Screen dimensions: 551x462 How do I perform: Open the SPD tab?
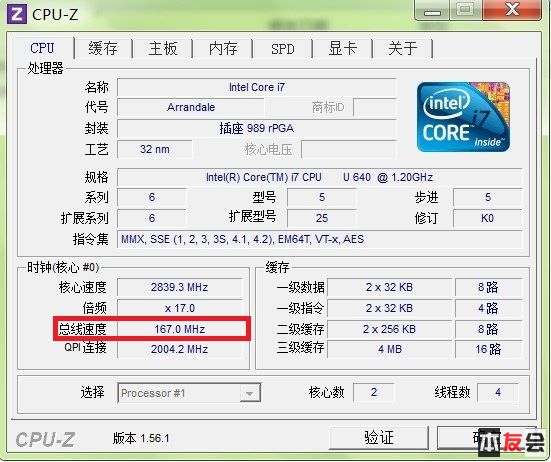[x=283, y=48]
